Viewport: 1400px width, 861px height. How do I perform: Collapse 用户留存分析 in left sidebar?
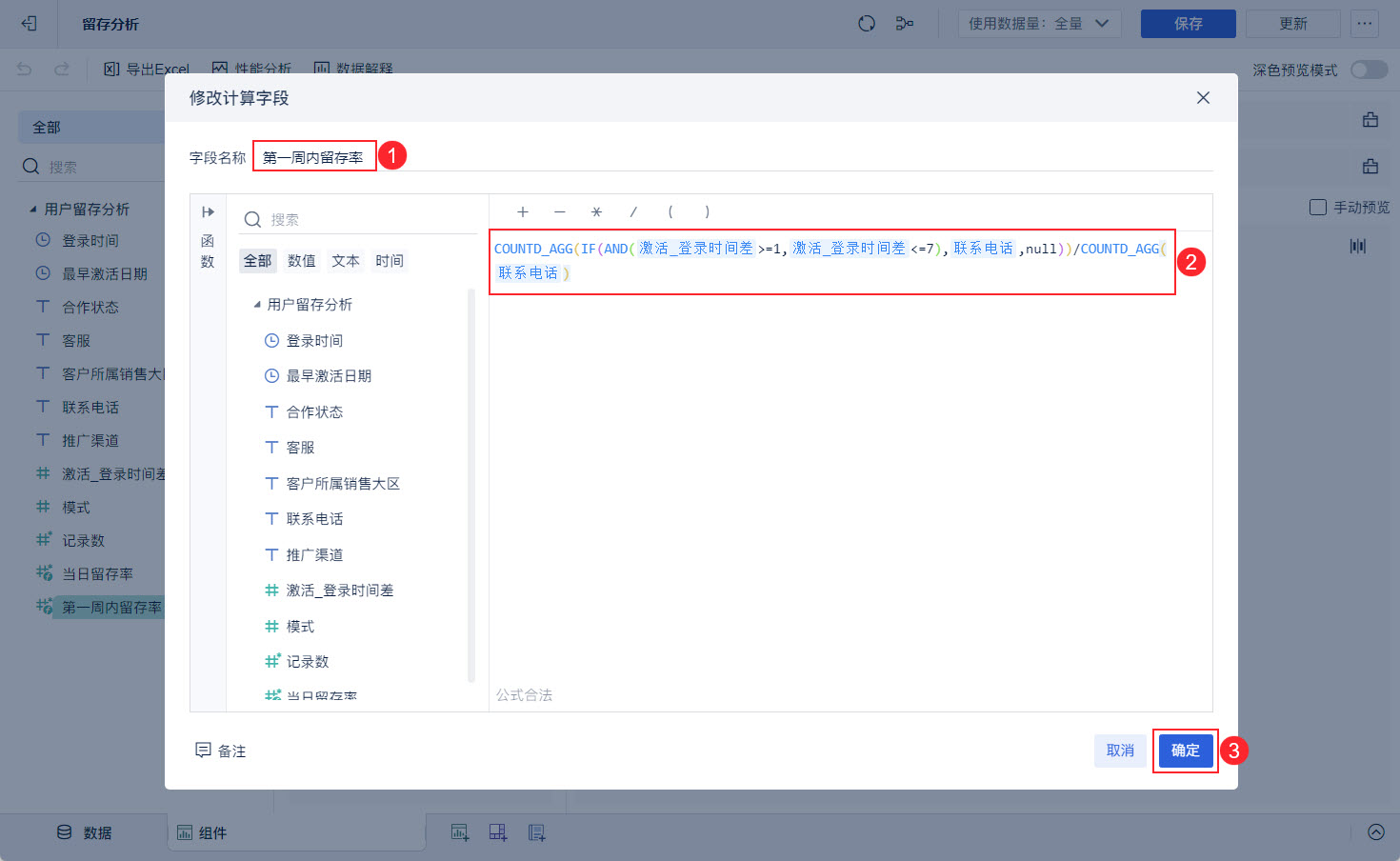point(33,209)
